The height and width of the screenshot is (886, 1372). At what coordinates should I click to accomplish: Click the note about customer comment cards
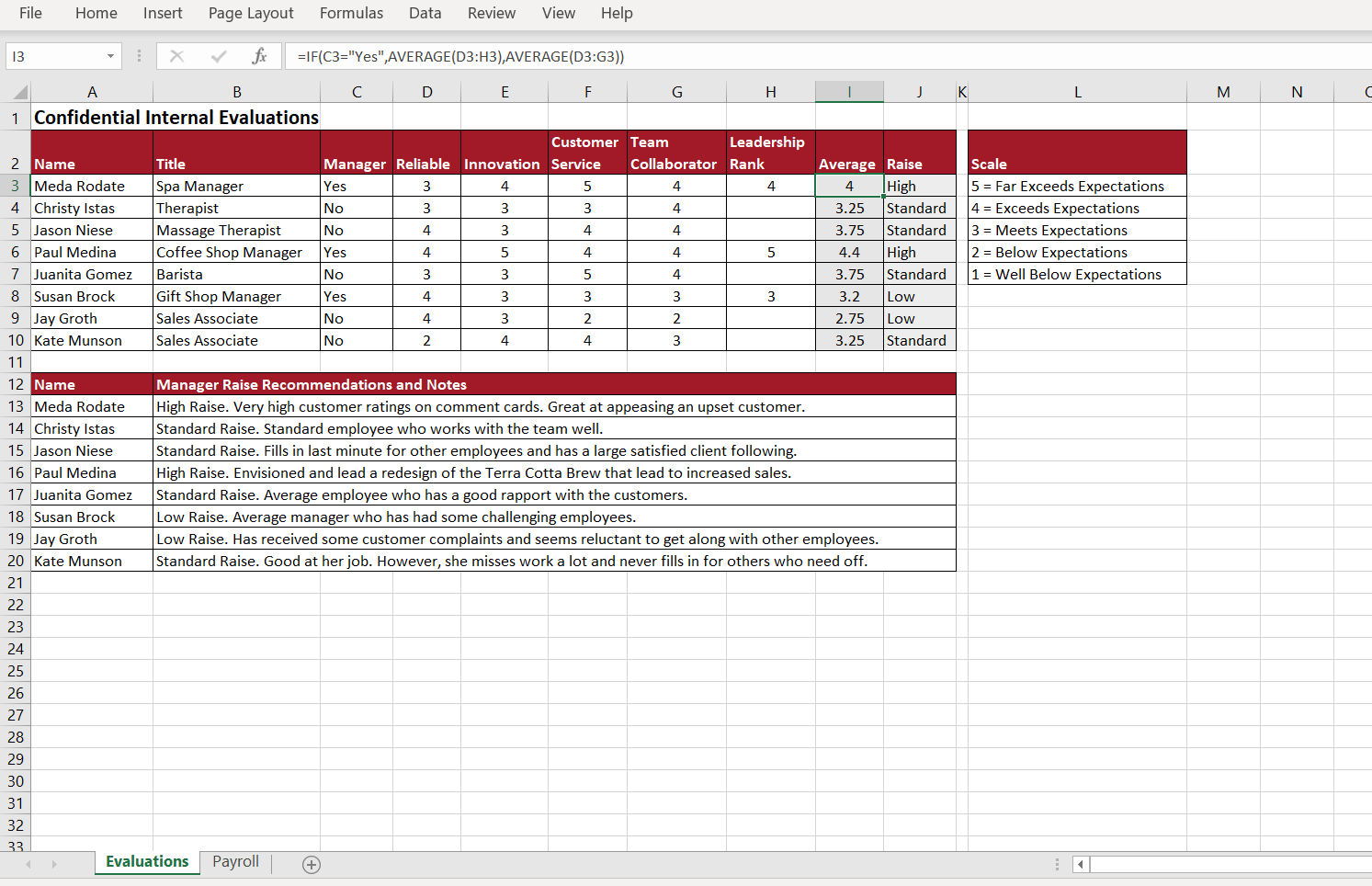pyautogui.click(x=554, y=406)
